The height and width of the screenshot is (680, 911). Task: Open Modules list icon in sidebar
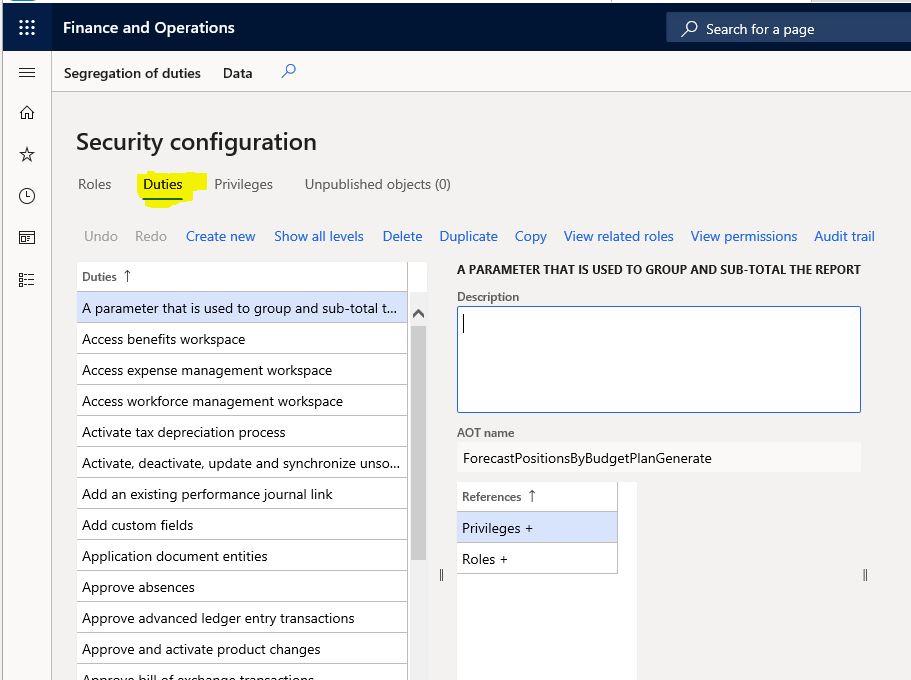pos(27,280)
